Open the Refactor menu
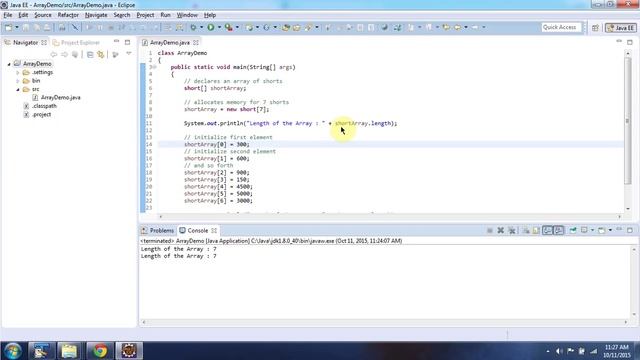 pos(68,15)
